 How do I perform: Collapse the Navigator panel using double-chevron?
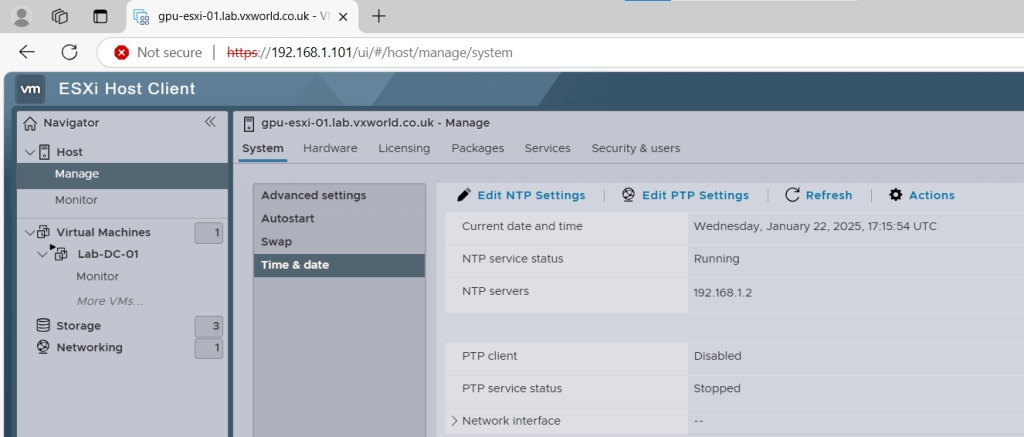click(210, 122)
